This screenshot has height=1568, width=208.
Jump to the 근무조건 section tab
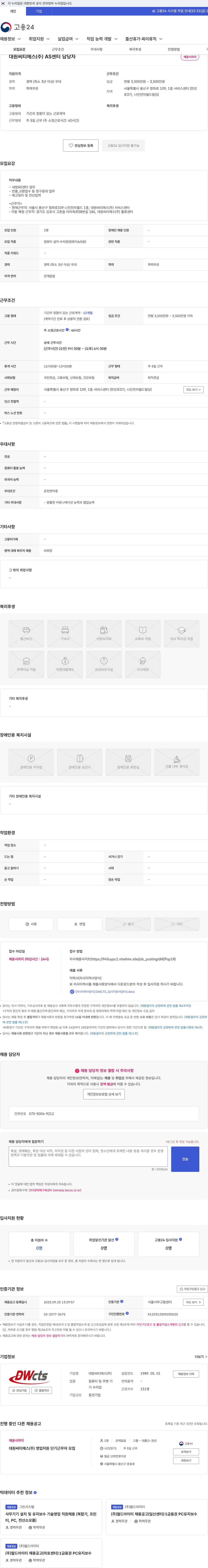tap(58, 49)
